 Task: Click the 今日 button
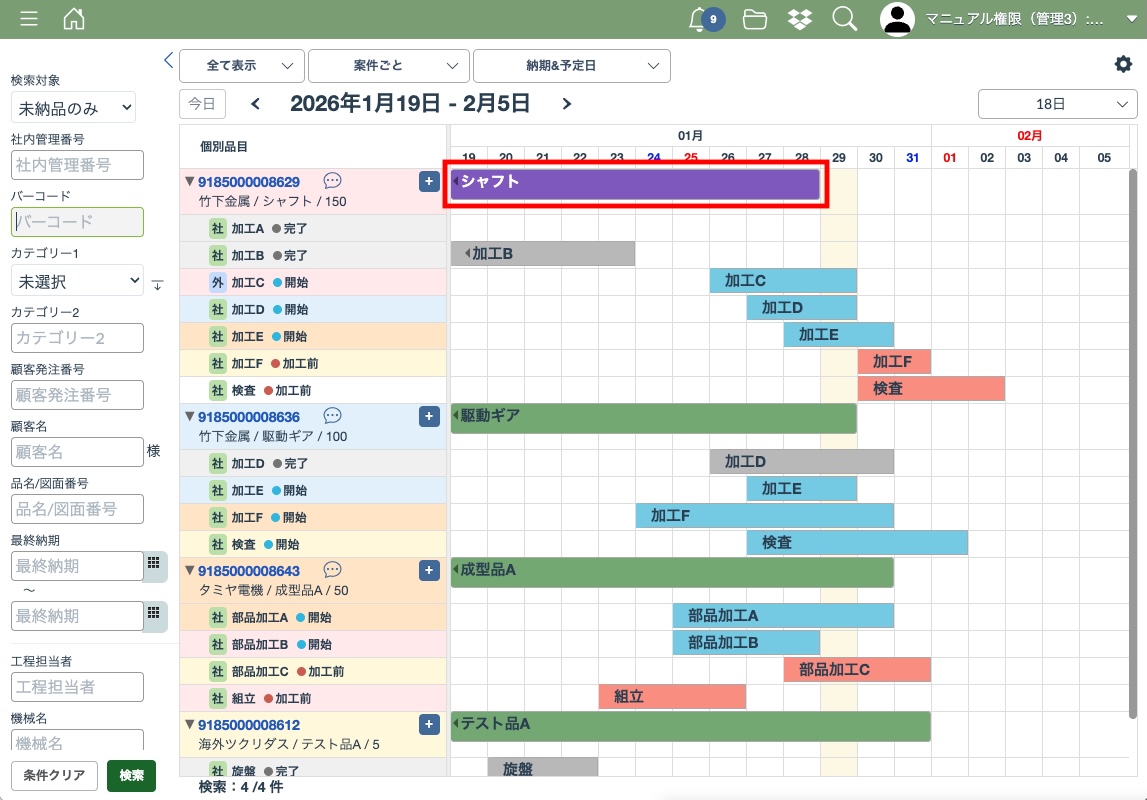202,104
